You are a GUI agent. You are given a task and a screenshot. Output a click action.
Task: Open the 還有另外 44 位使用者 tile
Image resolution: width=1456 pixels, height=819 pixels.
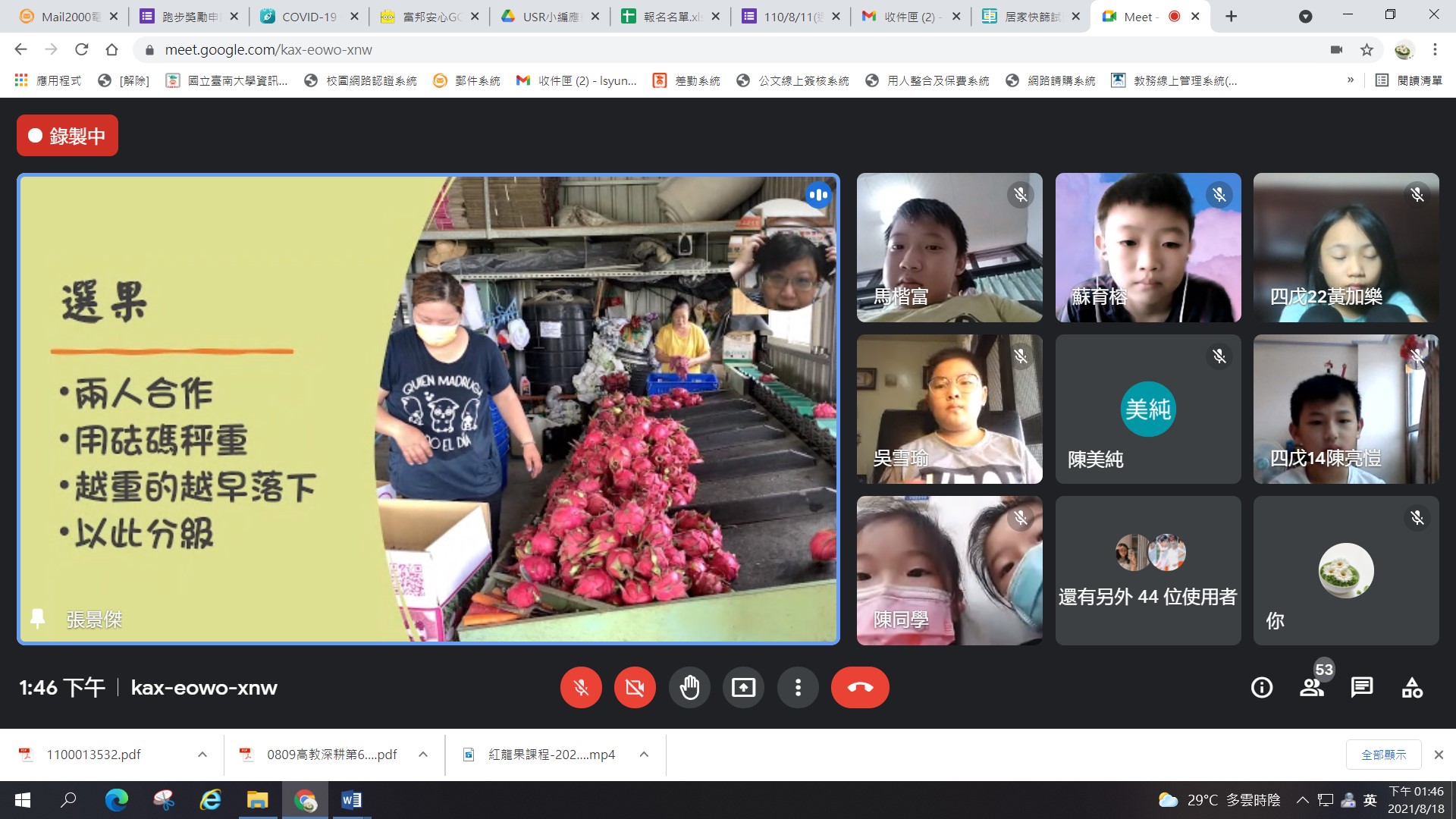tap(1148, 570)
